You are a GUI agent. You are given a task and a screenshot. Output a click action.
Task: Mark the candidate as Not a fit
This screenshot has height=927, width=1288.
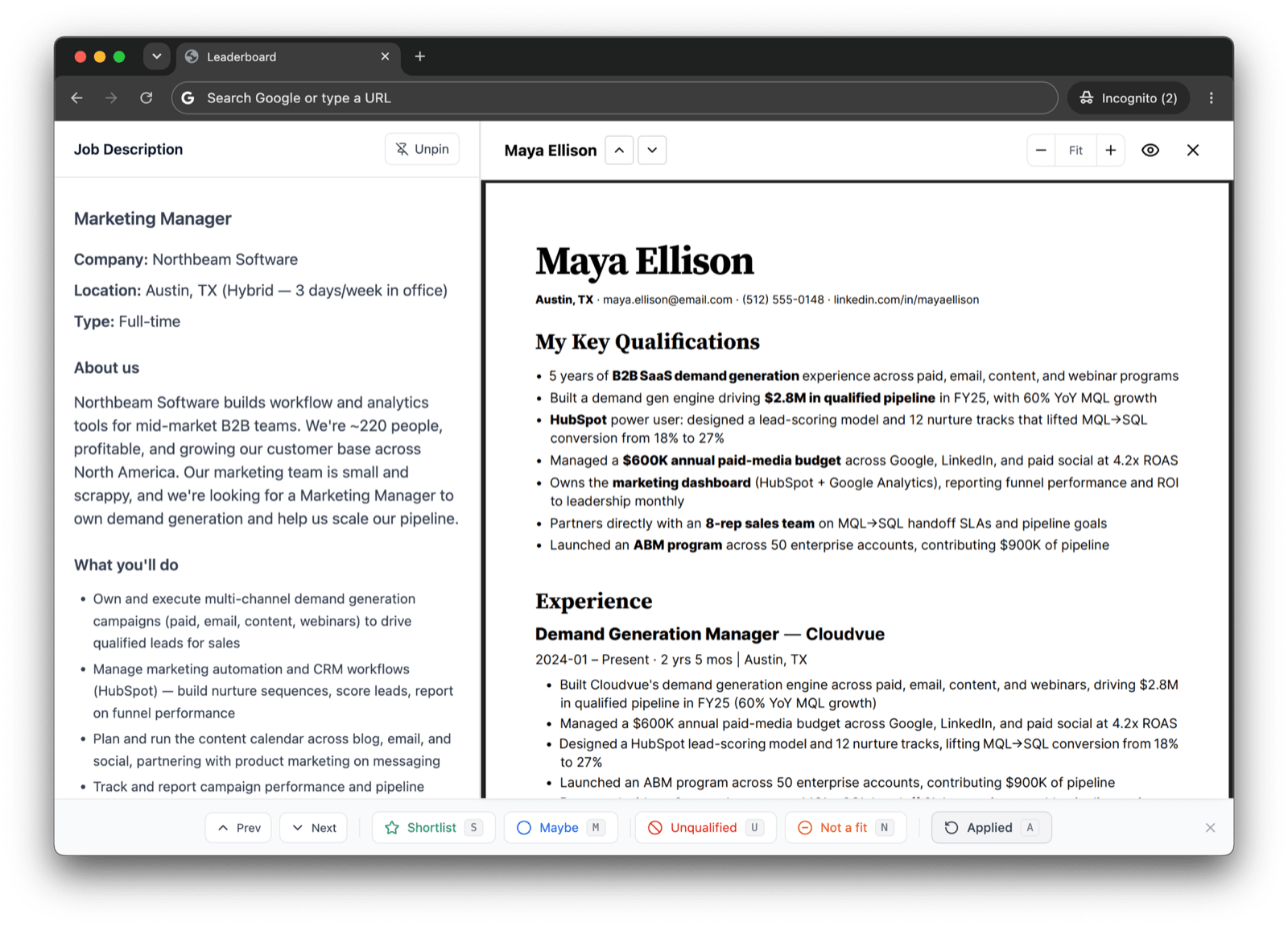(845, 828)
